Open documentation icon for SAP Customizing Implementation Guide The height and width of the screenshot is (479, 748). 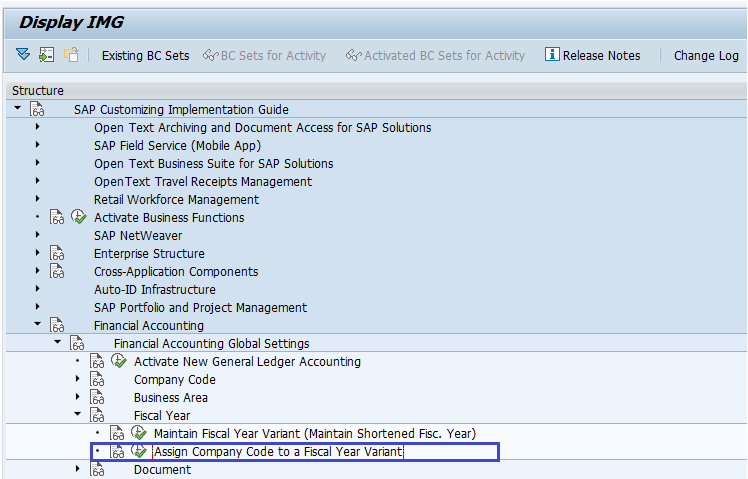pos(37,109)
